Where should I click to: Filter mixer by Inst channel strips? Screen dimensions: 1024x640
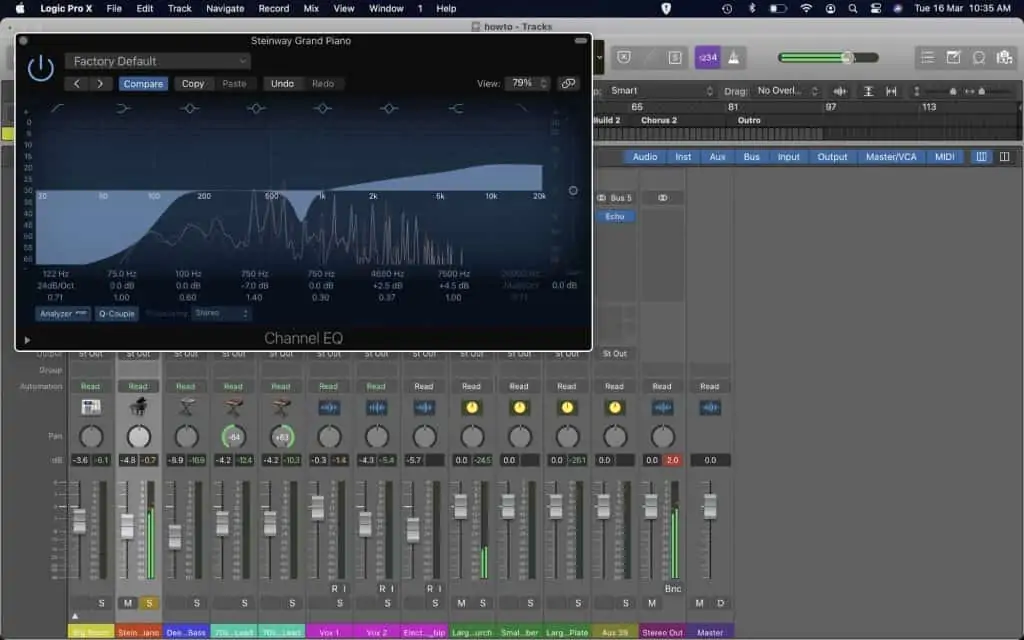pos(682,157)
